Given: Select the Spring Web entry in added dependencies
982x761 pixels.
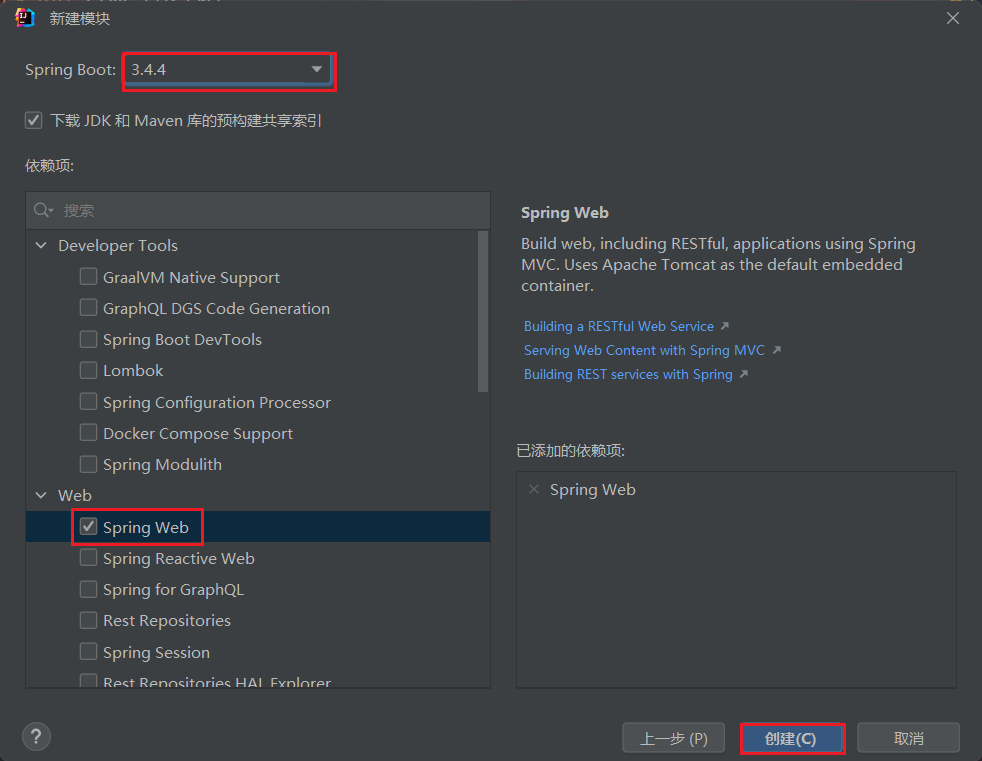Looking at the screenshot, I should point(592,490).
